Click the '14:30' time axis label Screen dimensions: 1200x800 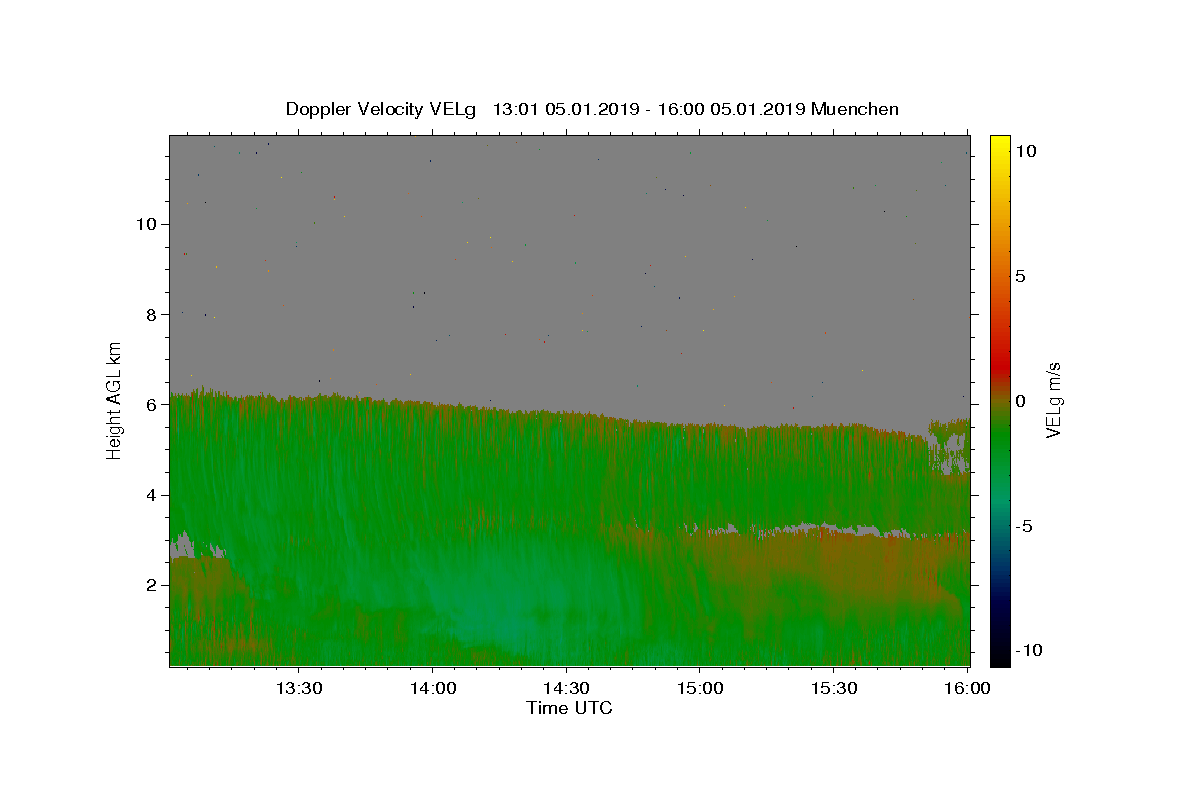566,688
